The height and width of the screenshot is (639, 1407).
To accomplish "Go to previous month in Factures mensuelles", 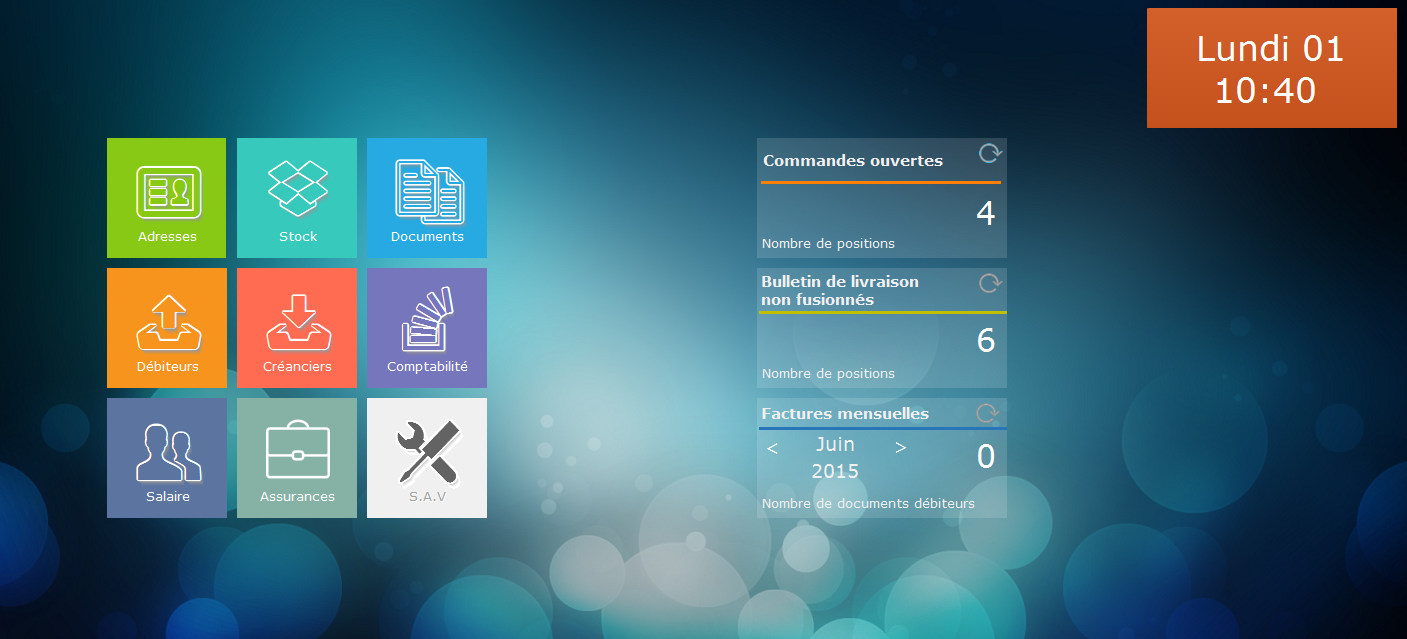I will (772, 448).
